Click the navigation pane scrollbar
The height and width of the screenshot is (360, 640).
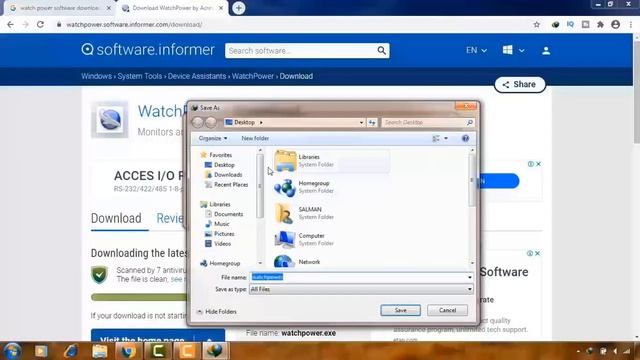tap(260, 186)
